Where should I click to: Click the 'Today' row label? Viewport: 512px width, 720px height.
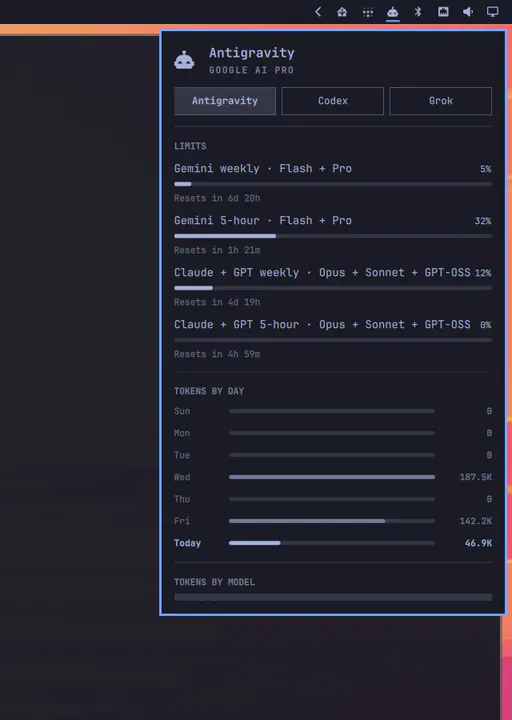[187, 543]
